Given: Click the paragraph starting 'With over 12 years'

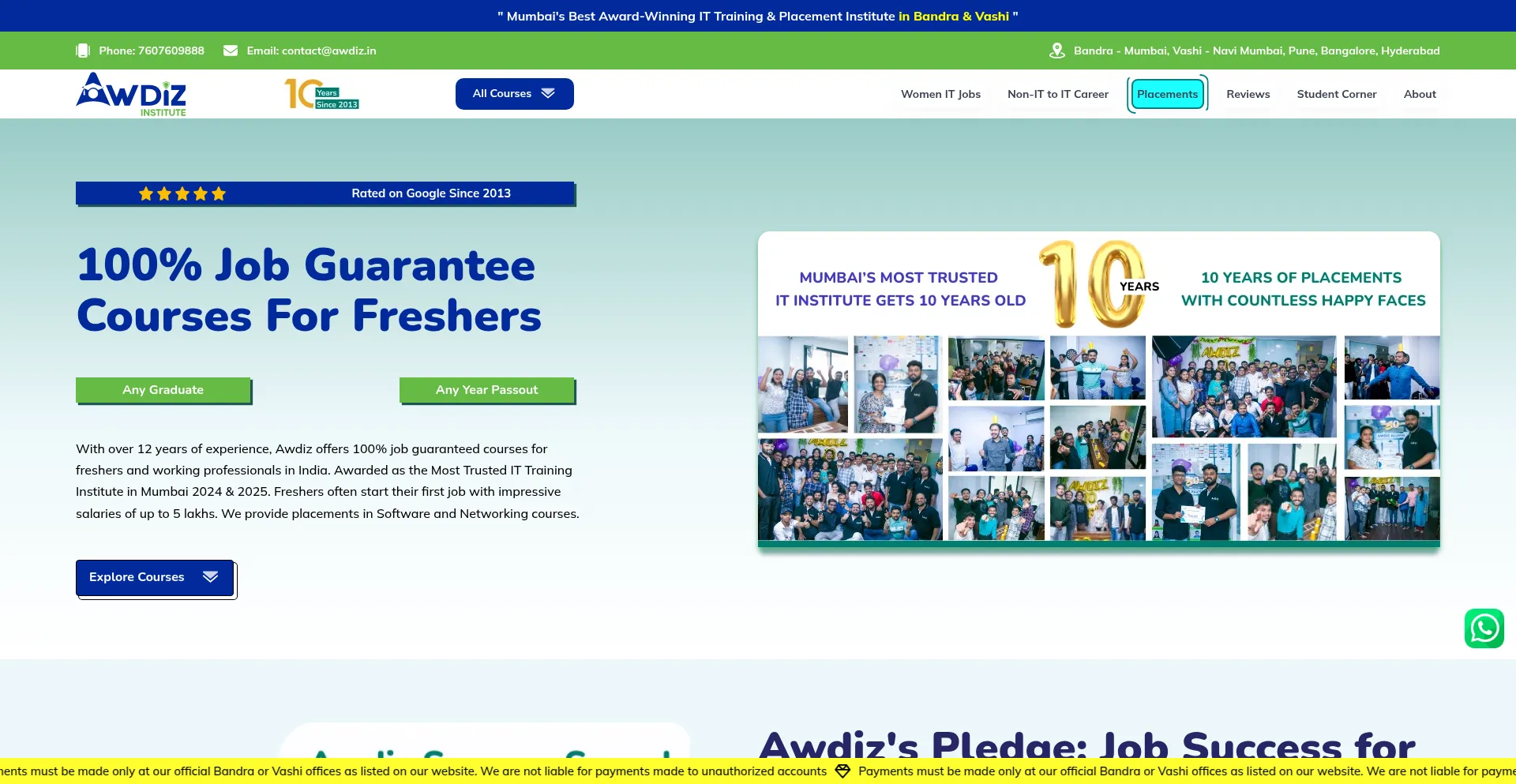Looking at the screenshot, I should [328, 481].
